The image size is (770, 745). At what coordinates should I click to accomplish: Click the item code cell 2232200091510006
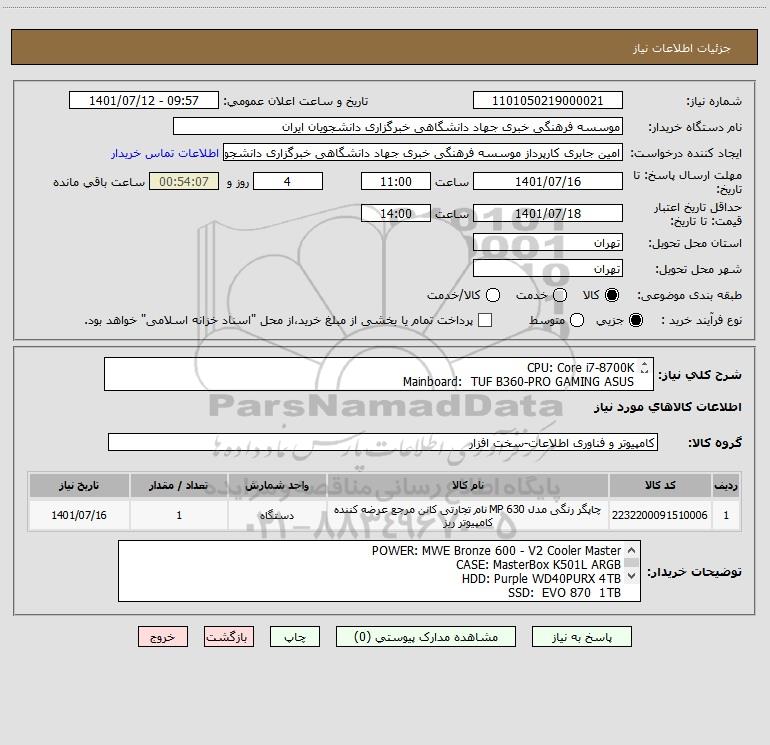point(660,515)
